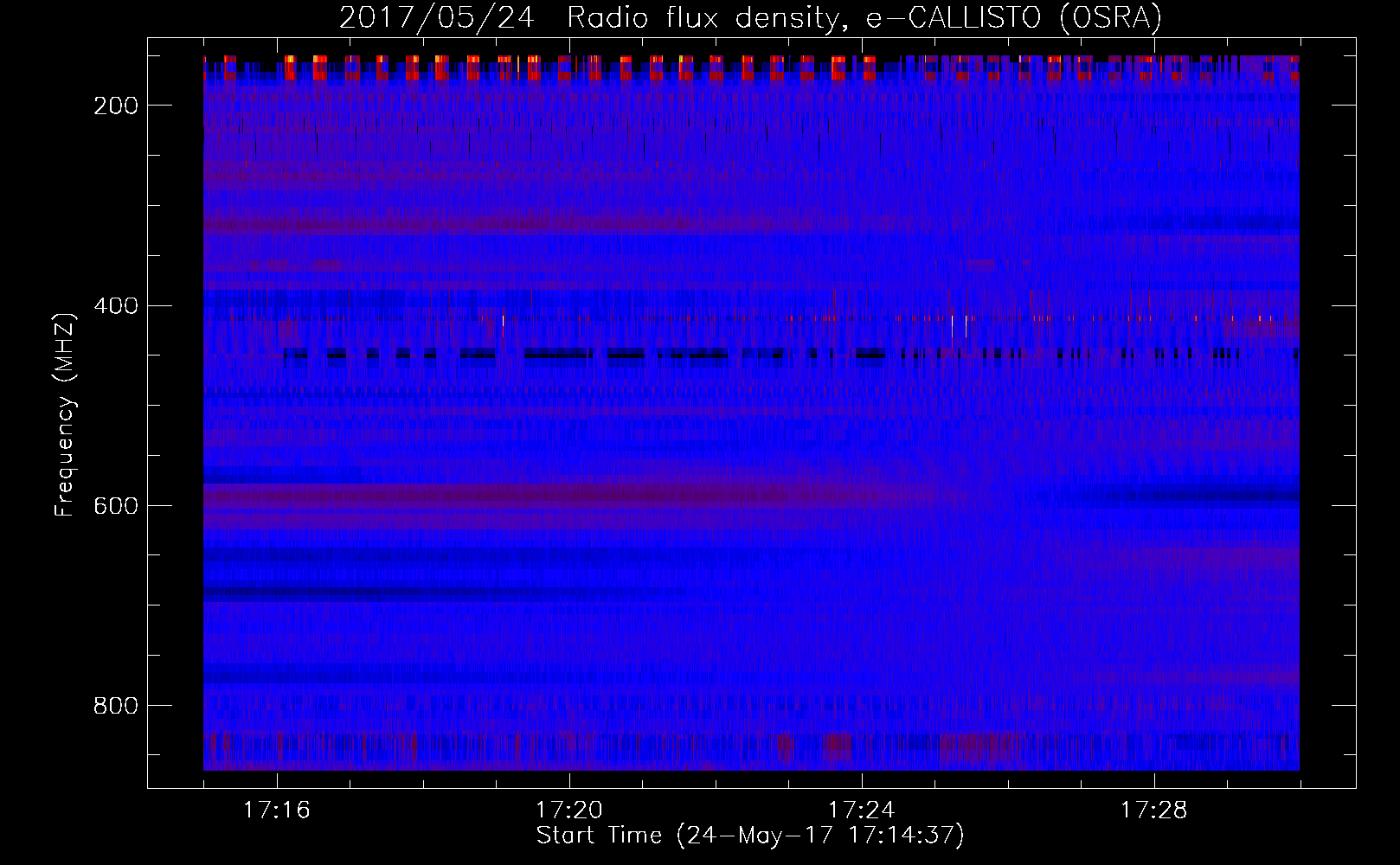
Task: Click the 400 frequency tick label
Action: coord(116,305)
